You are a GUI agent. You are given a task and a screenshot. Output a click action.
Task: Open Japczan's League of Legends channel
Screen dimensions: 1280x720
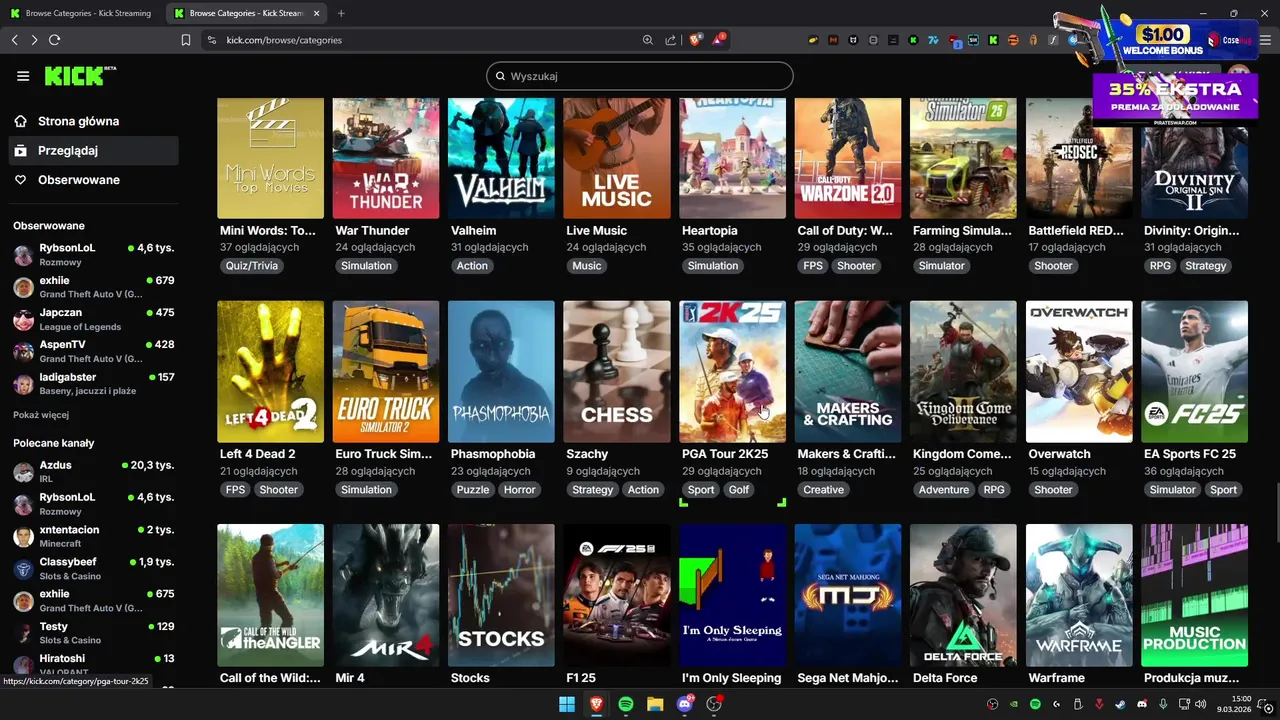click(93, 319)
